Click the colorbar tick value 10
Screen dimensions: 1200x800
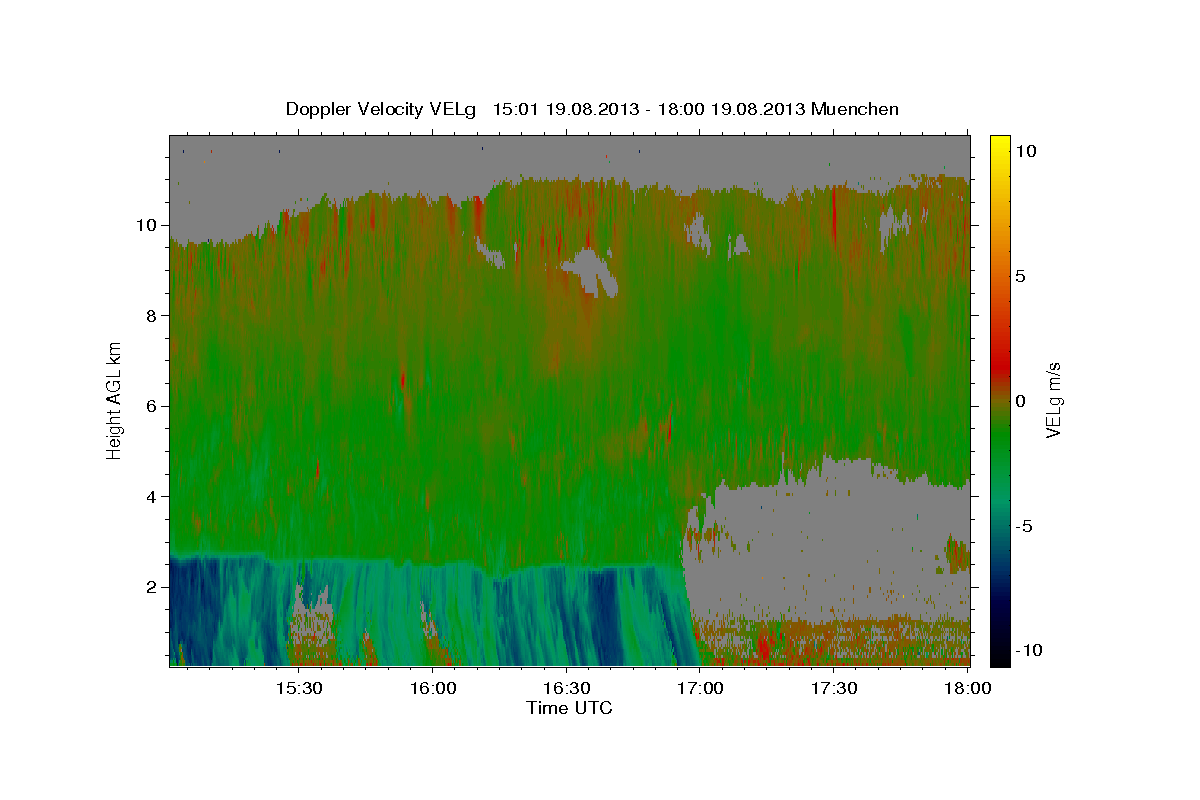pos(1027,150)
